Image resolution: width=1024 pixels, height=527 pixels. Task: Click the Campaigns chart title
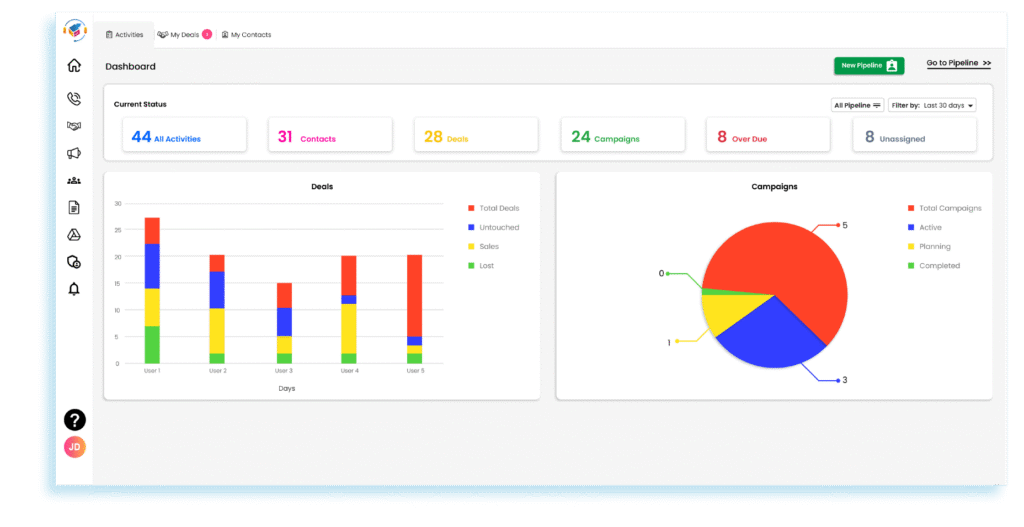coord(775,187)
